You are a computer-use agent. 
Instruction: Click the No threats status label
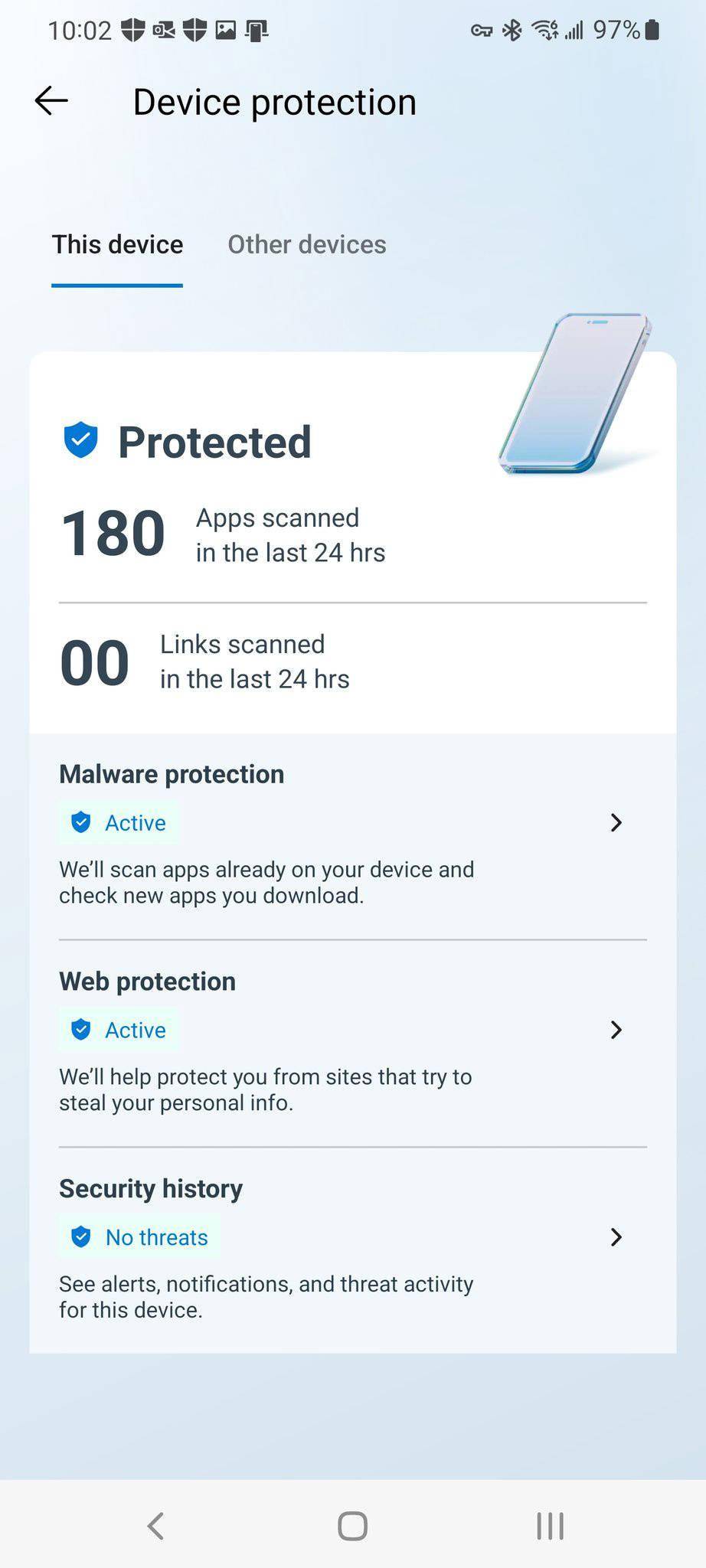click(x=155, y=1236)
